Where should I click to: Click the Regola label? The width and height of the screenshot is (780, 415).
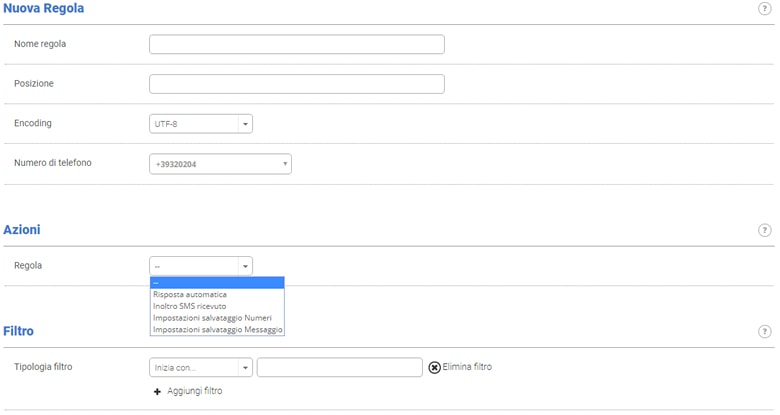[x=28, y=266]
